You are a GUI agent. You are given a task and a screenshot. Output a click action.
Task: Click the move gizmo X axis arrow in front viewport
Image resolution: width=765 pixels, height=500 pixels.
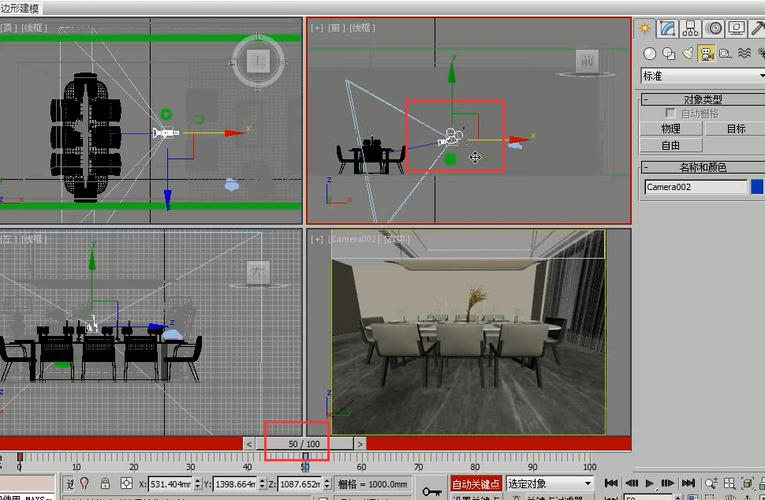click(x=518, y=140)
